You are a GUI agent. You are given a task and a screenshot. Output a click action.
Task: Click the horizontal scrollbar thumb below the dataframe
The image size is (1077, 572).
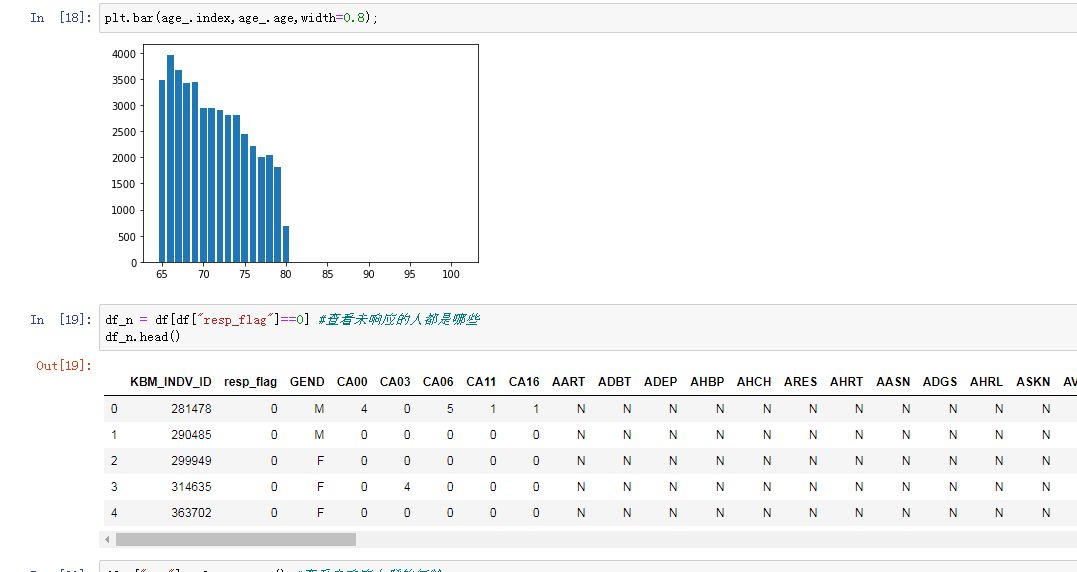click(x=236, y=540)
